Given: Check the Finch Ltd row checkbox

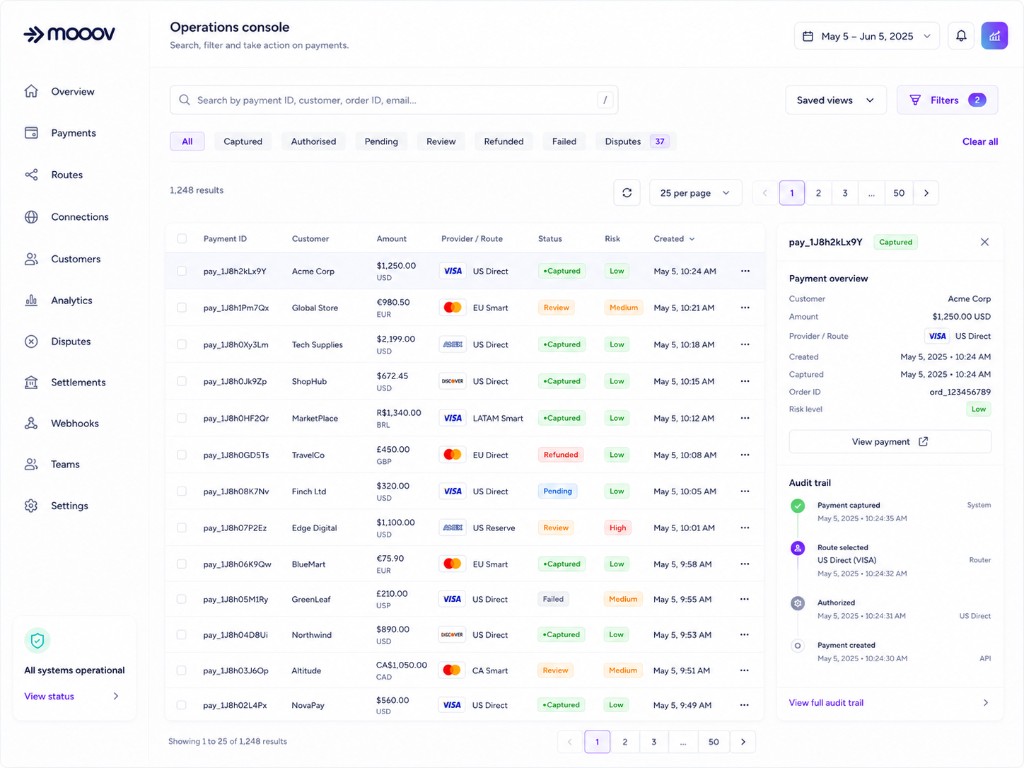Looking at the screenshot, I should tap(182, 491).
